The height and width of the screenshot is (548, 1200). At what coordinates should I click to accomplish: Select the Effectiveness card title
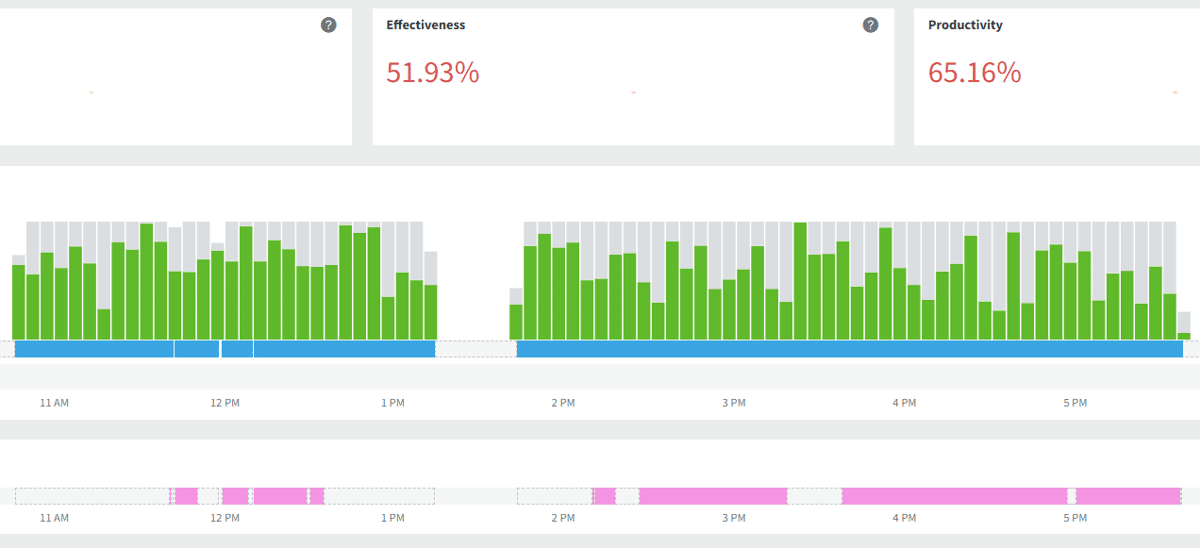(425, 25)
